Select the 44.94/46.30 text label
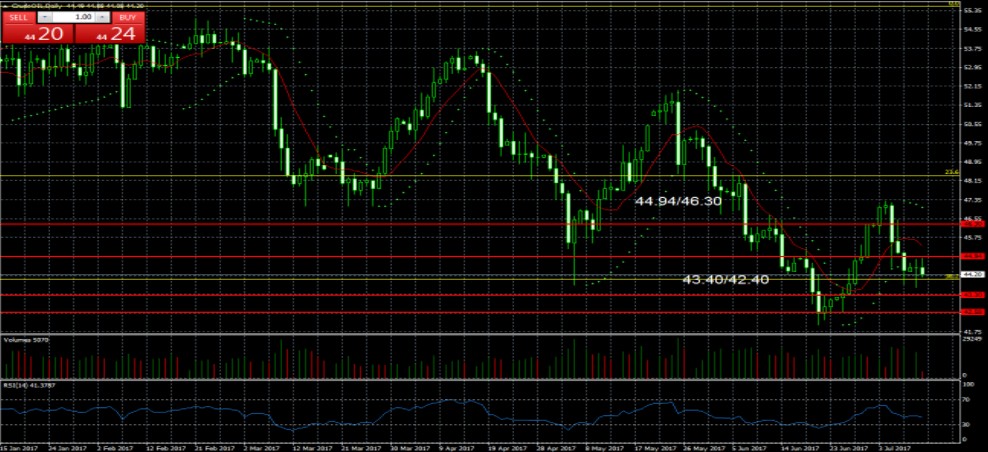The image size is (988, 452). click(x=678, y=201)
